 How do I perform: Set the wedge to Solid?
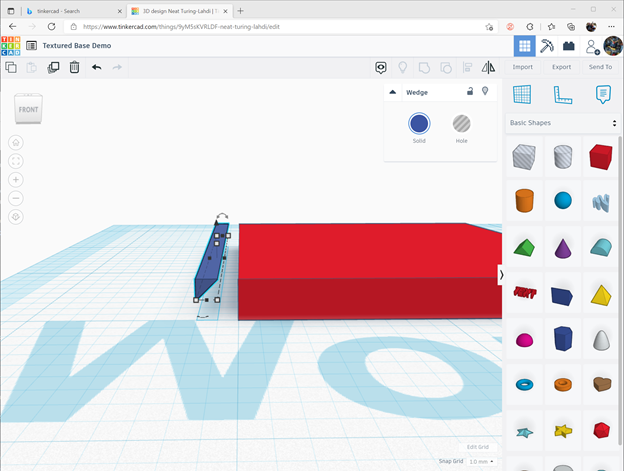pos(419,123)
